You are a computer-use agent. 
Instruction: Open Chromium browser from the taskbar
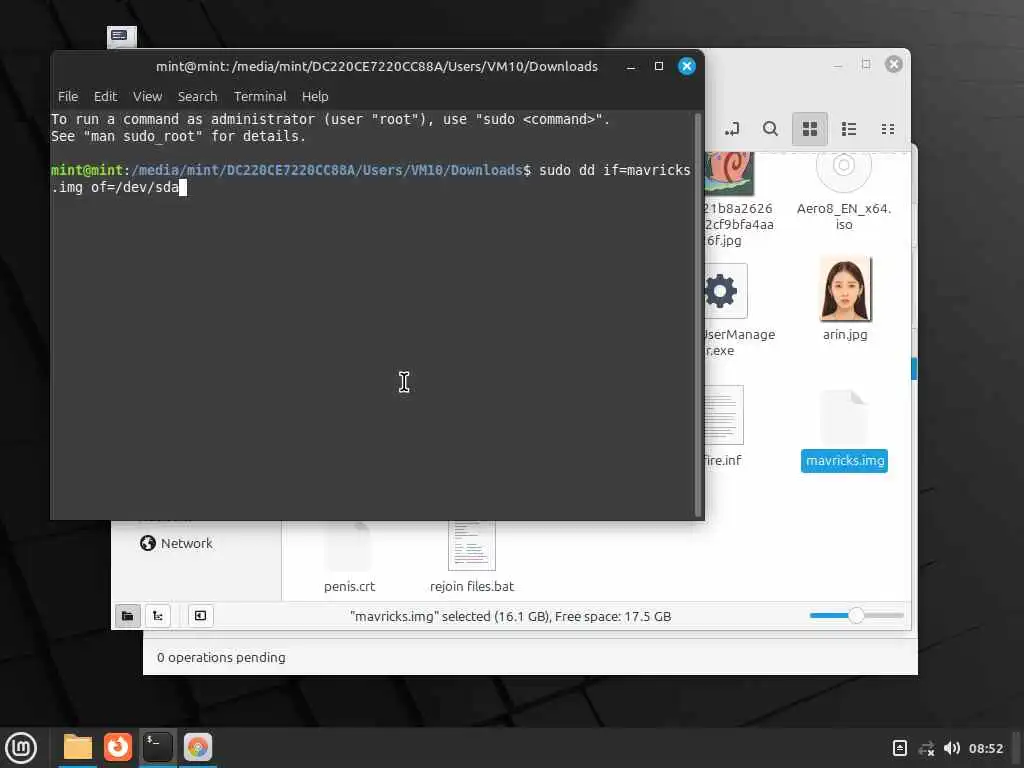coord(198,747)
